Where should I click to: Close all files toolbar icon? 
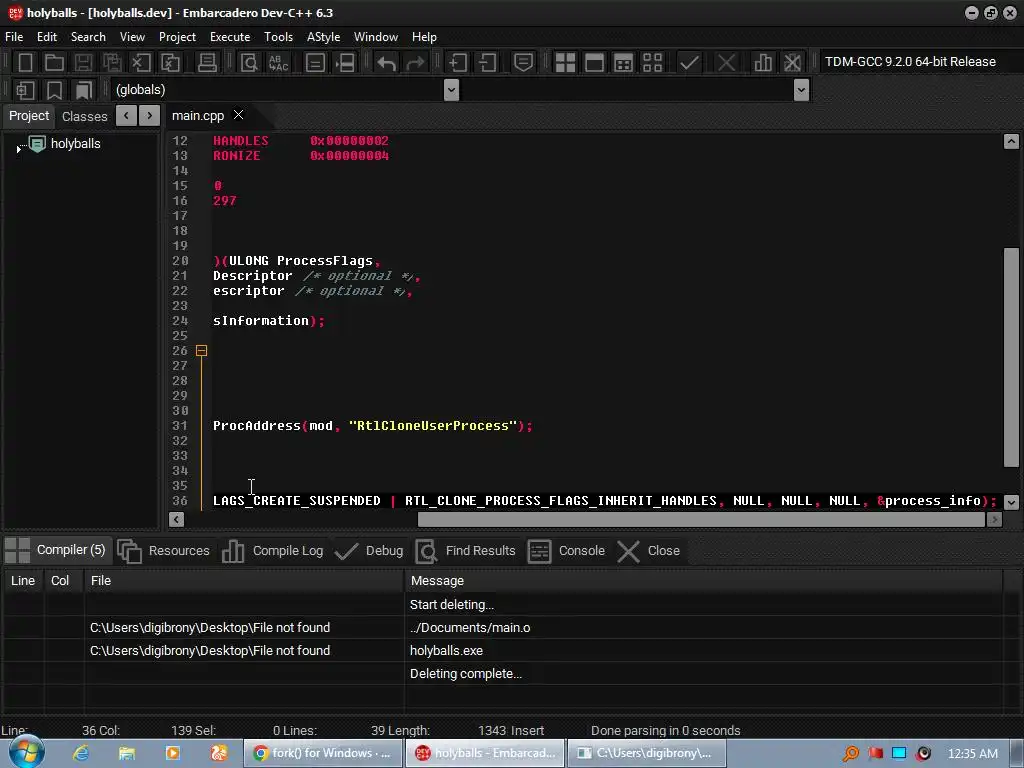pyautogui.click(x=170, y=63)
